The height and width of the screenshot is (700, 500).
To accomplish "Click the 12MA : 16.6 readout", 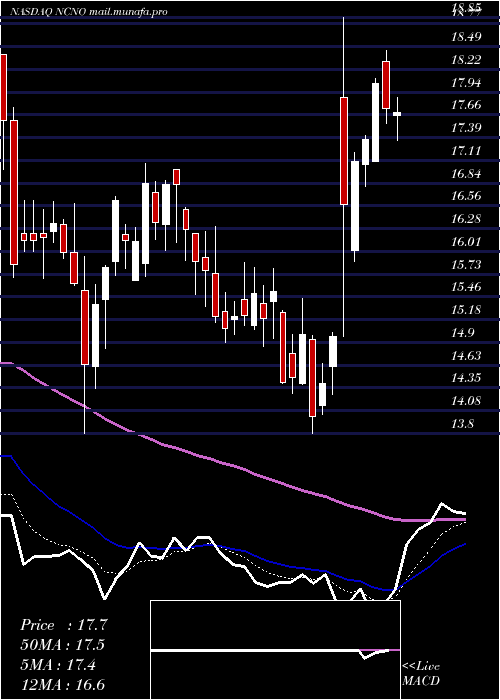I will [63, 685].
